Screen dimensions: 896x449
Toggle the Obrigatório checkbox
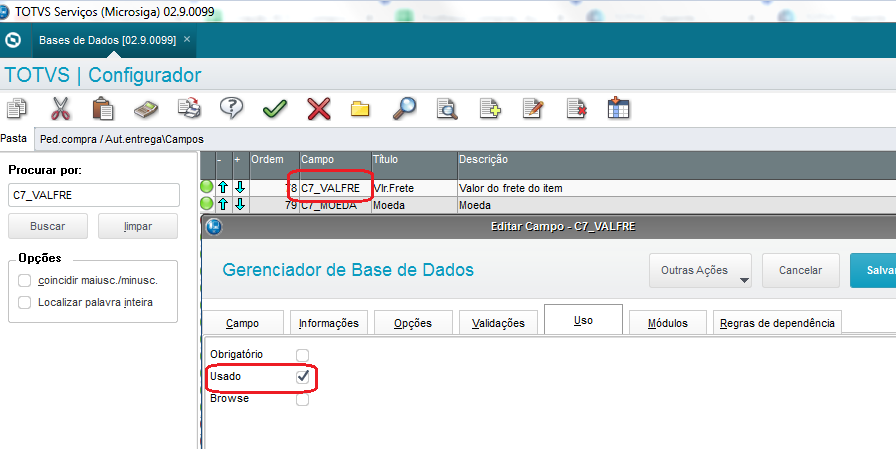click(302, 355)
